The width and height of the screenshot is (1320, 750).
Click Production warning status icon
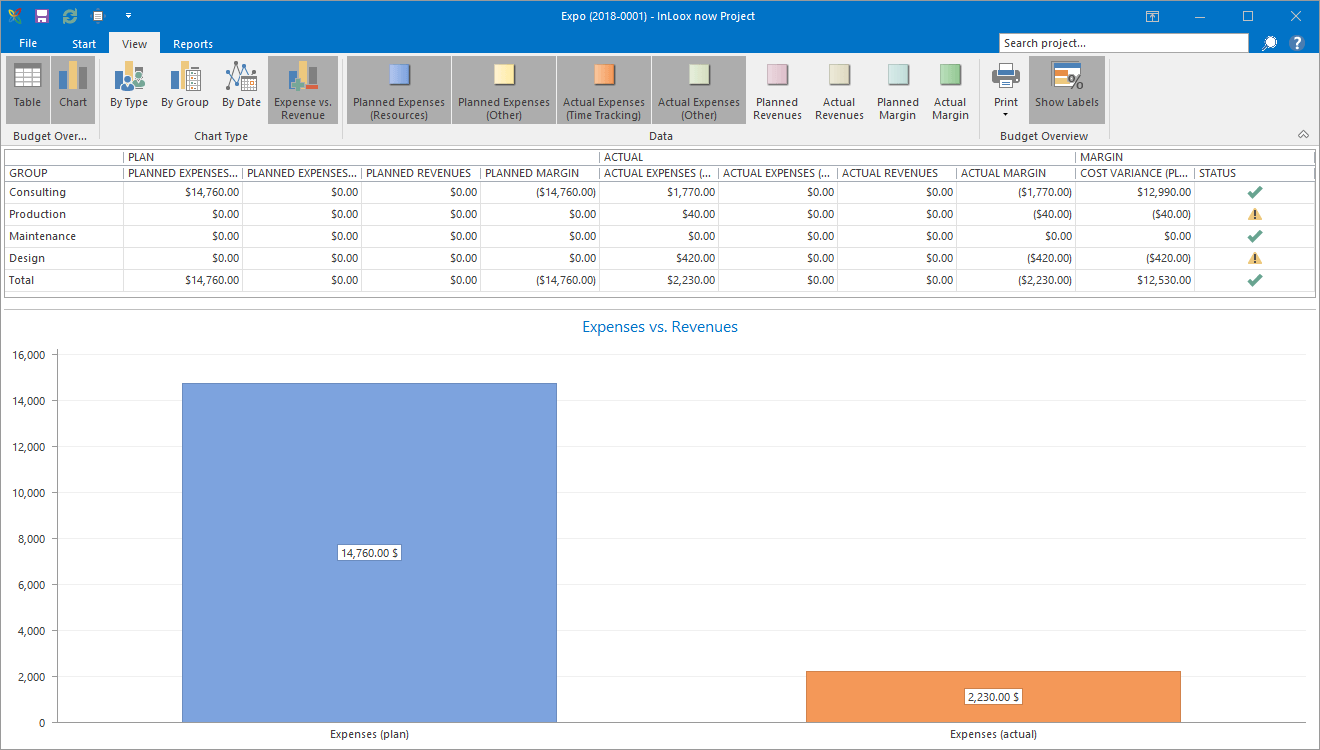coord(1255,214)
